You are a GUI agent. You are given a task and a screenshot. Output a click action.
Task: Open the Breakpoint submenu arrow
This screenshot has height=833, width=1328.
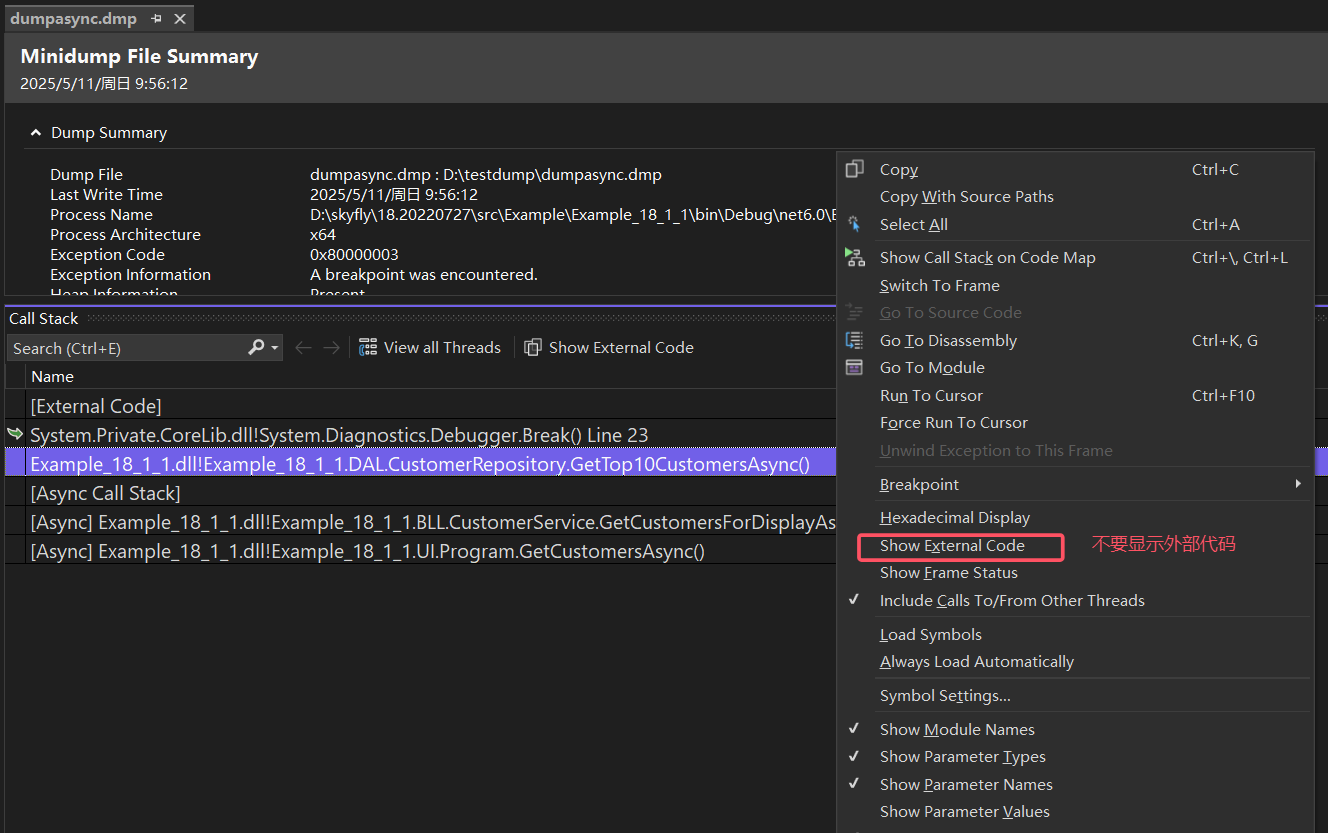coord(1298,485)
